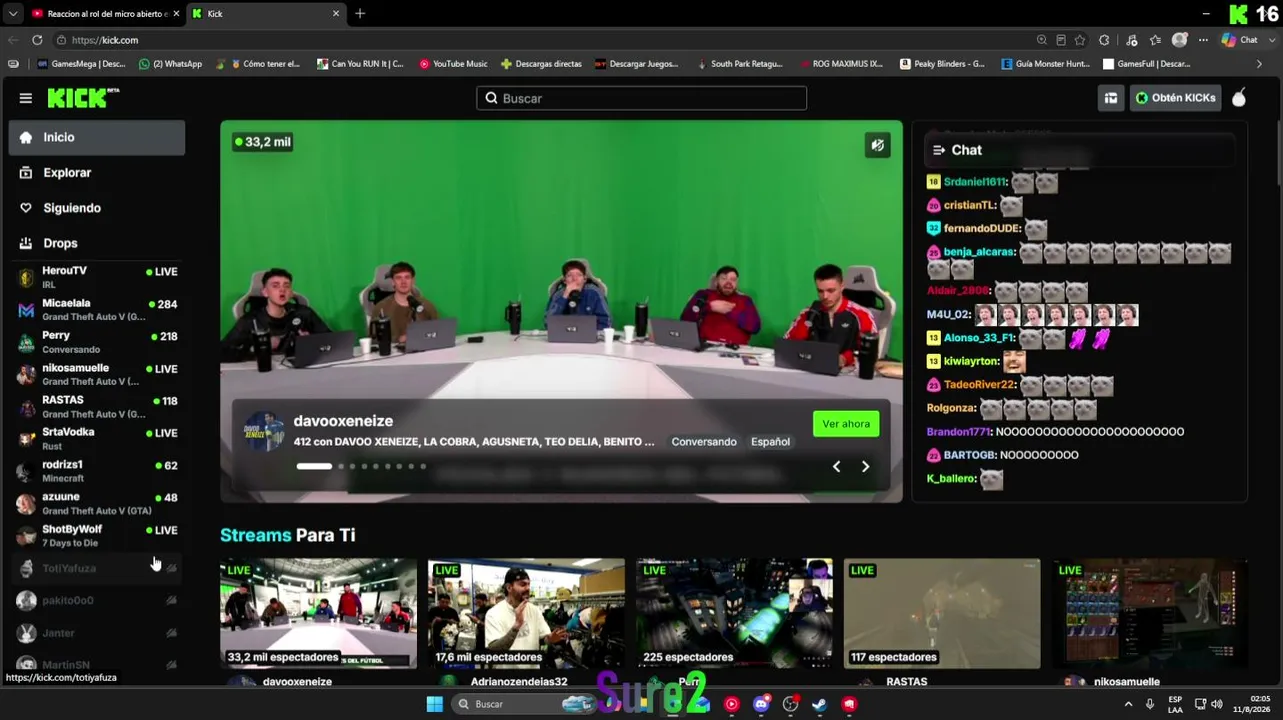
Task: Reload the page with the browser refresh icon
Action: [37, 40]
